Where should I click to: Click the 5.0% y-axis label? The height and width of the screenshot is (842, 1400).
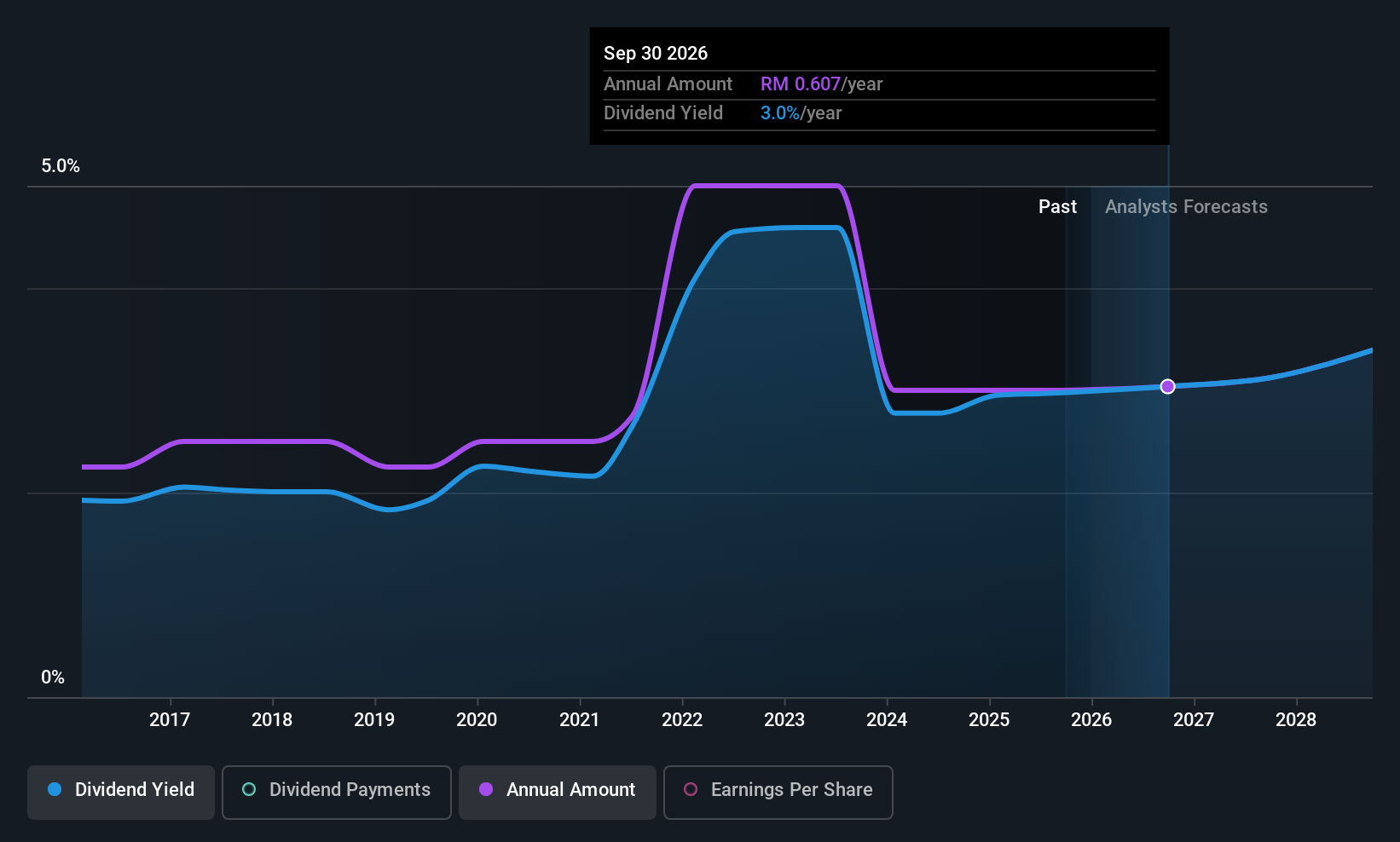point(61,166)
